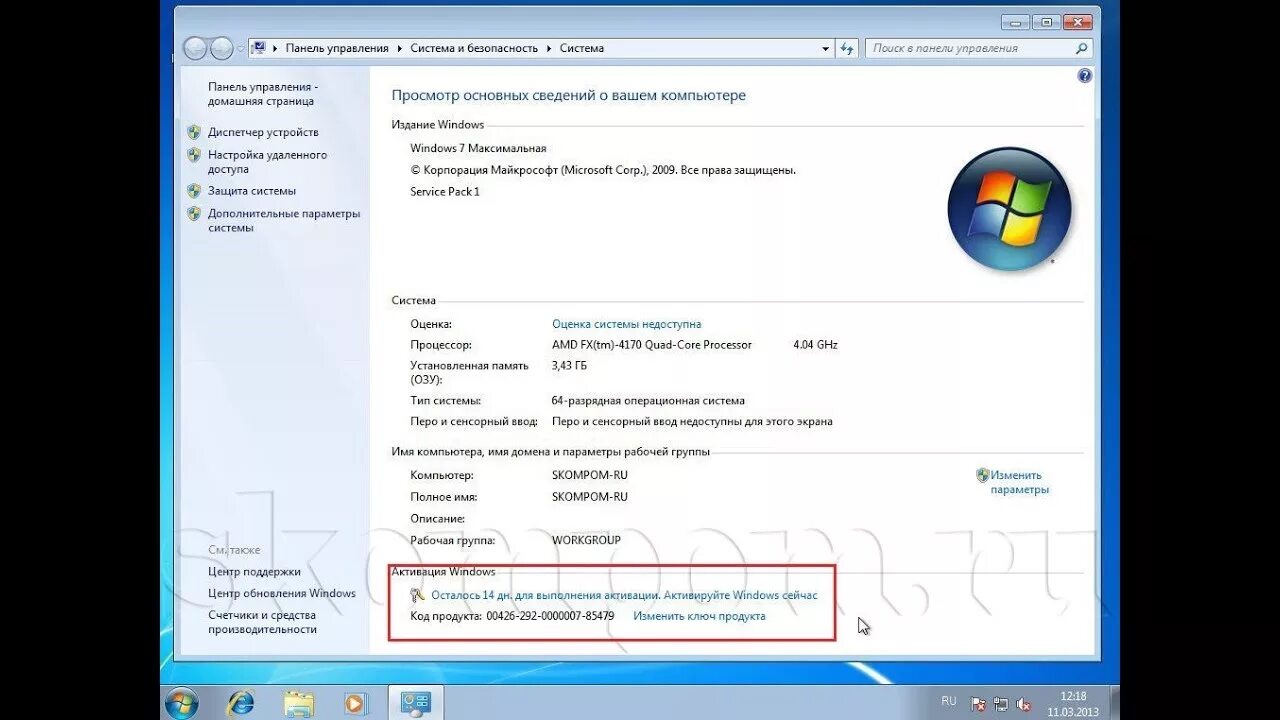Click shield icon beside Защита системы
This screenshot has height=720, width=1280.
194,191
